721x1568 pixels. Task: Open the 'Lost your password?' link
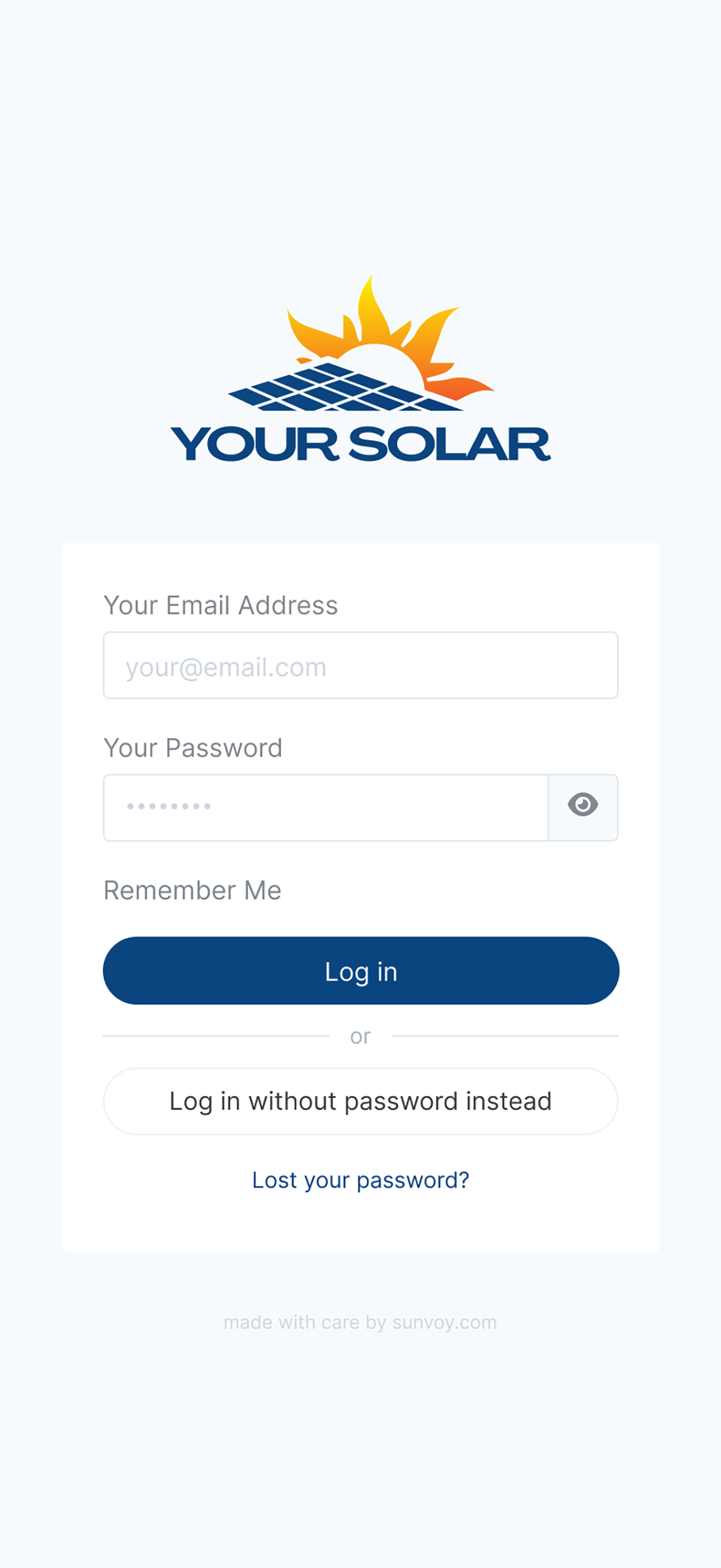click(x=360, y=1180)
